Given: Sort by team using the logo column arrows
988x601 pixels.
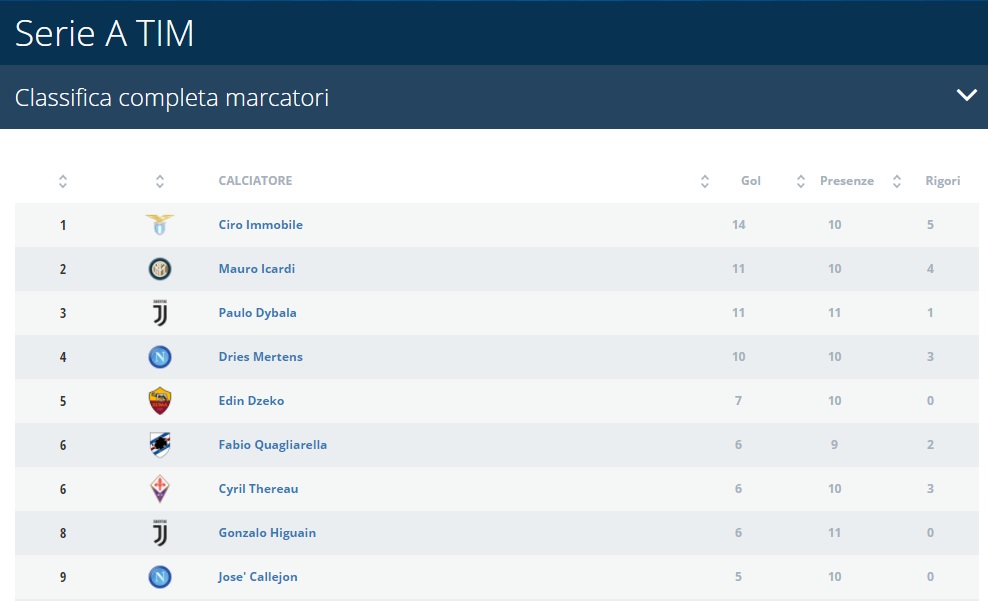Looking at the screenshot, I should (160, 181).
